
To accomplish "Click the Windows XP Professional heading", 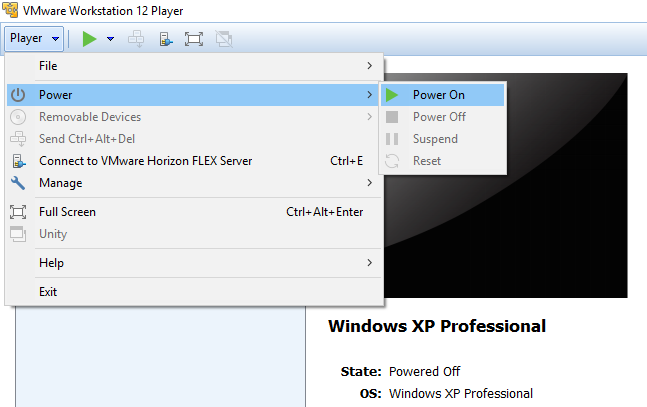I will 437,326.
